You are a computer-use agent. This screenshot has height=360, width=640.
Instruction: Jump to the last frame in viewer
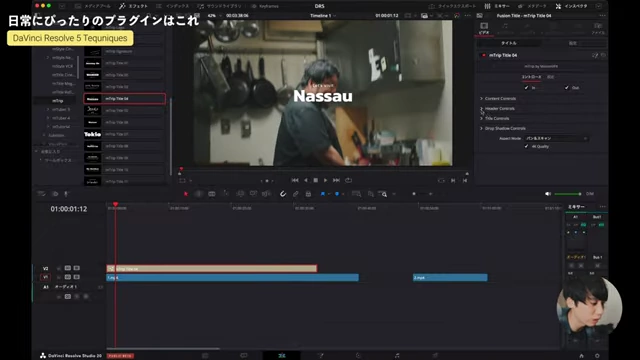pos(336,180)
